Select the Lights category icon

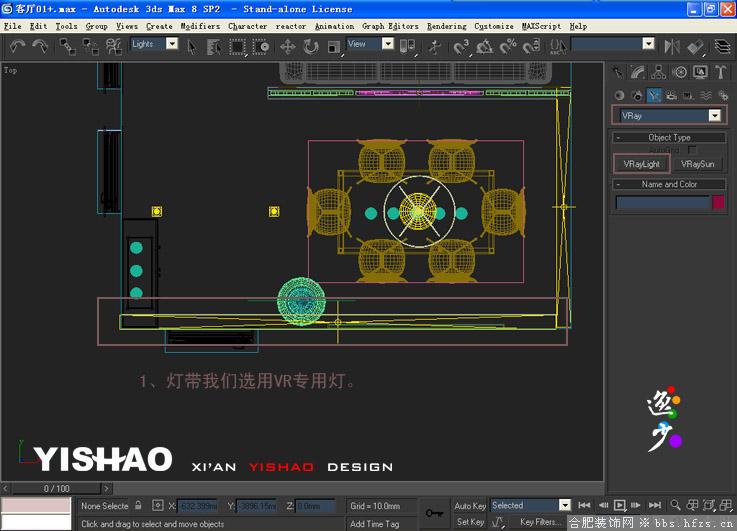(x=654, y=95)
